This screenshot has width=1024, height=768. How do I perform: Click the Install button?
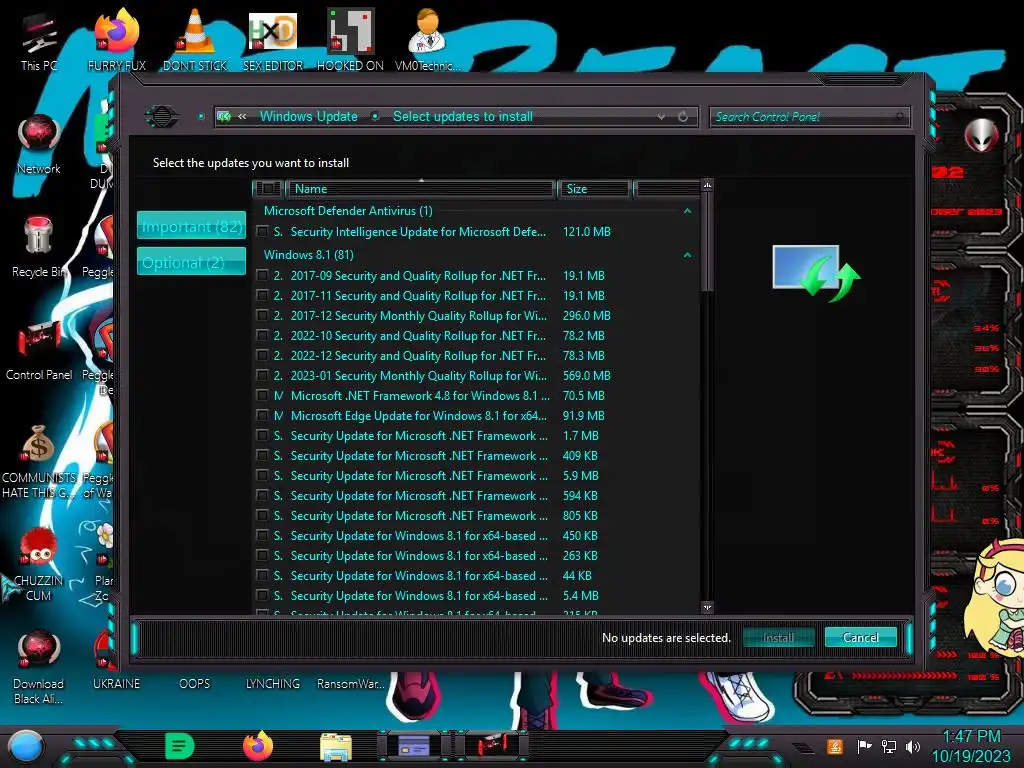click(x=778, y=637)
